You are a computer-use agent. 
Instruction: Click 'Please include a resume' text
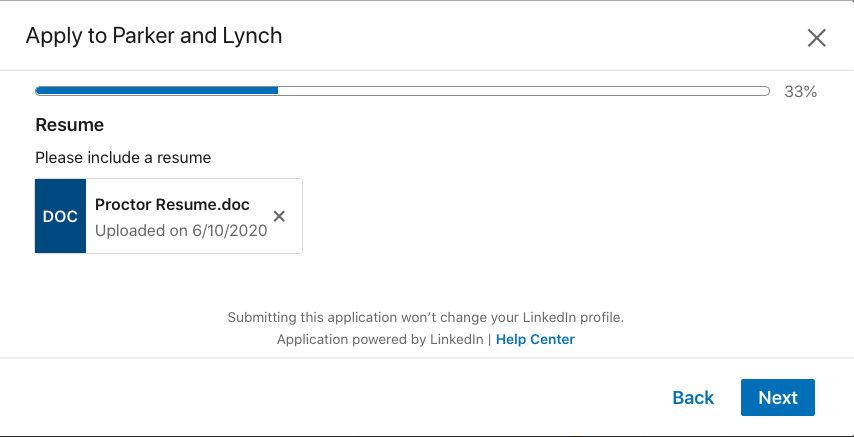tap(123, 158)
